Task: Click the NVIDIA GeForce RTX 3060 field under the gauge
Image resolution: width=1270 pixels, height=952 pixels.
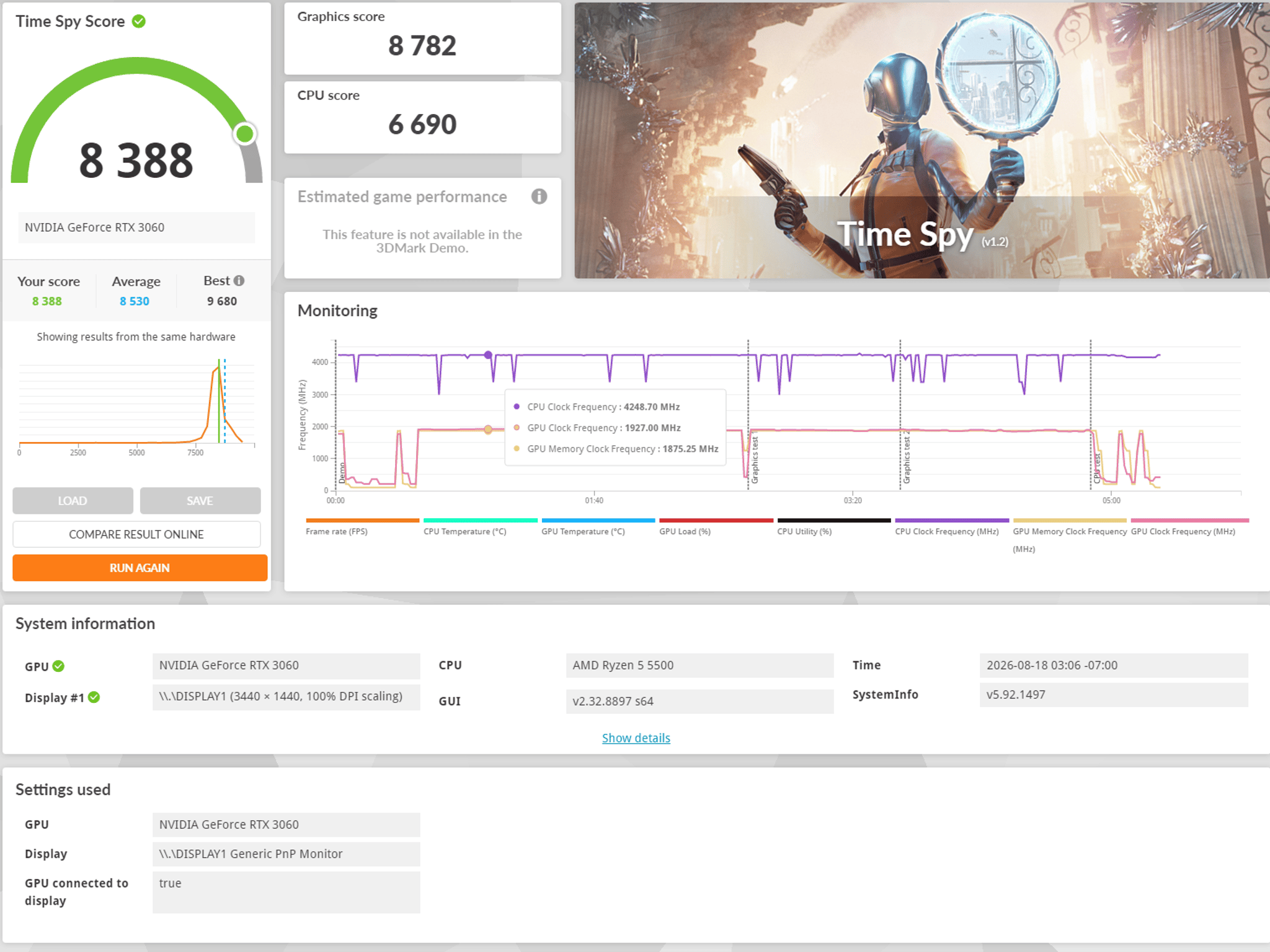Action: click(136, 227)
